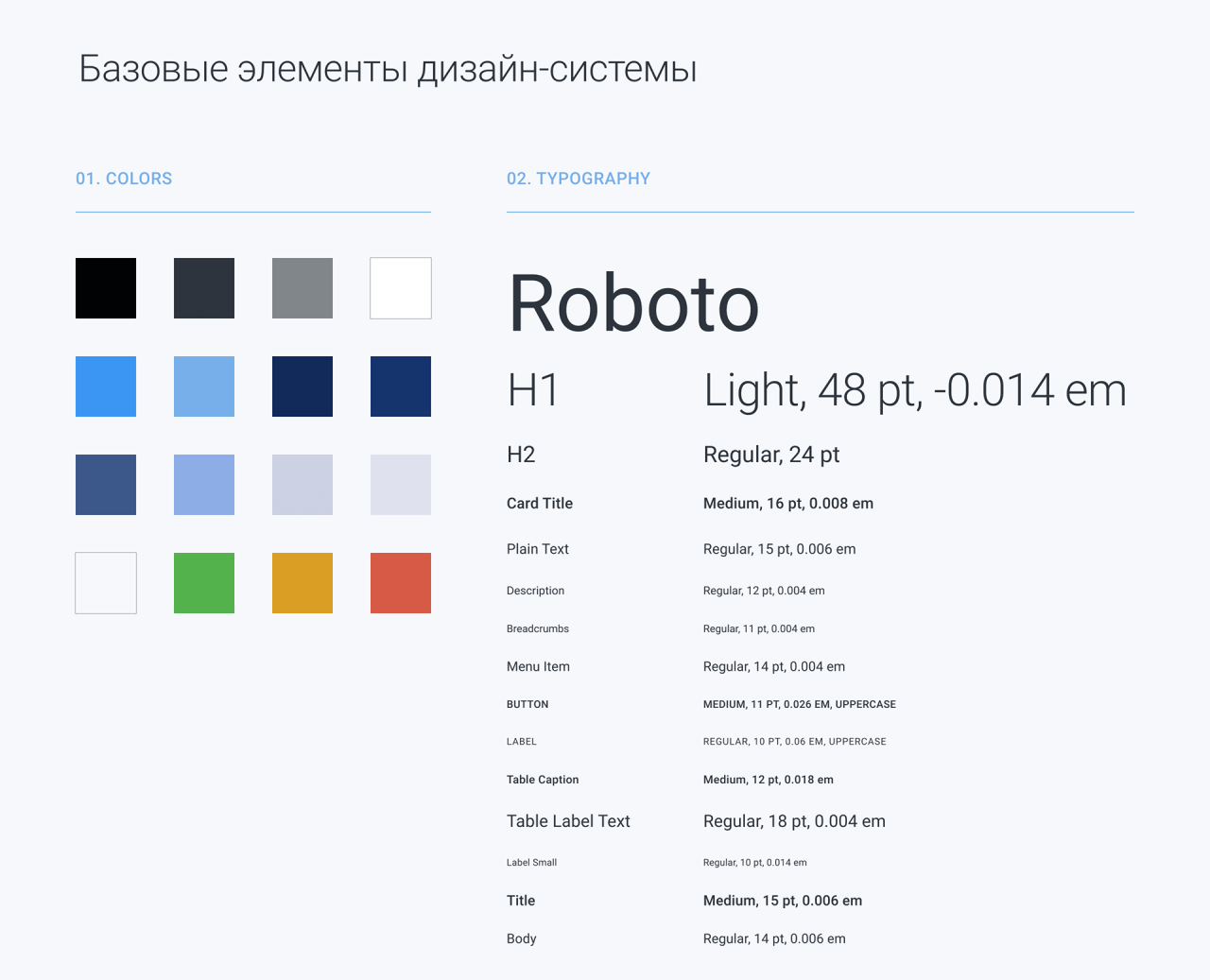Select the green color swatch

pos(204,583)
